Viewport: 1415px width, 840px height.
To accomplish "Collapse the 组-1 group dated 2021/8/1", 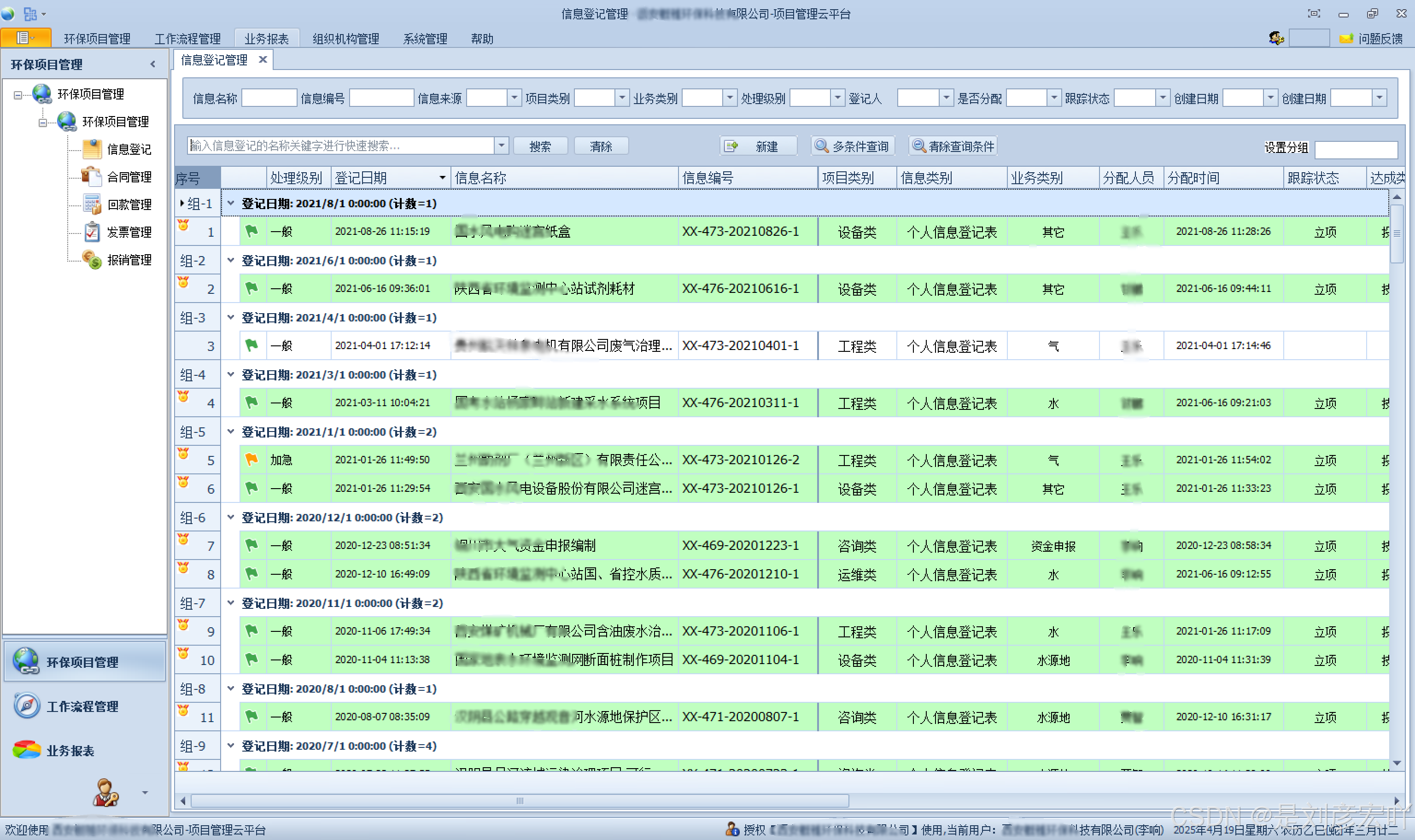I will (231, 203).
